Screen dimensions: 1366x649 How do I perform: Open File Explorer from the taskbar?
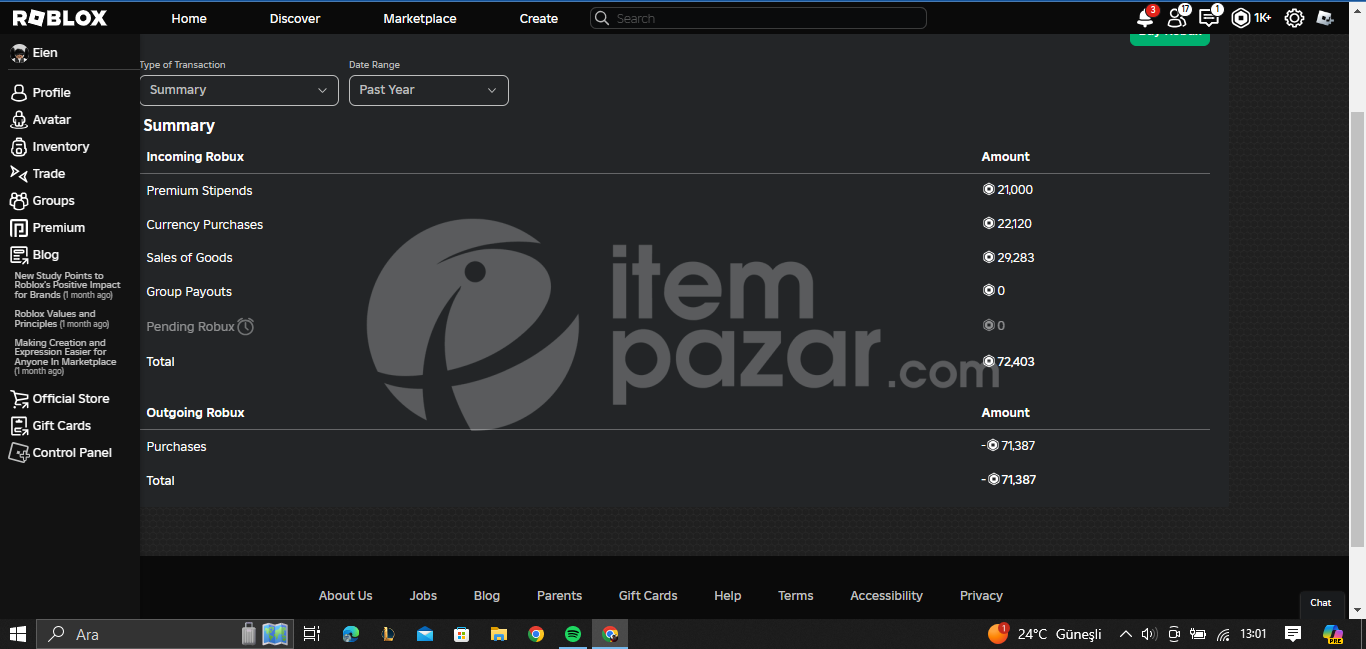[499, 634]
